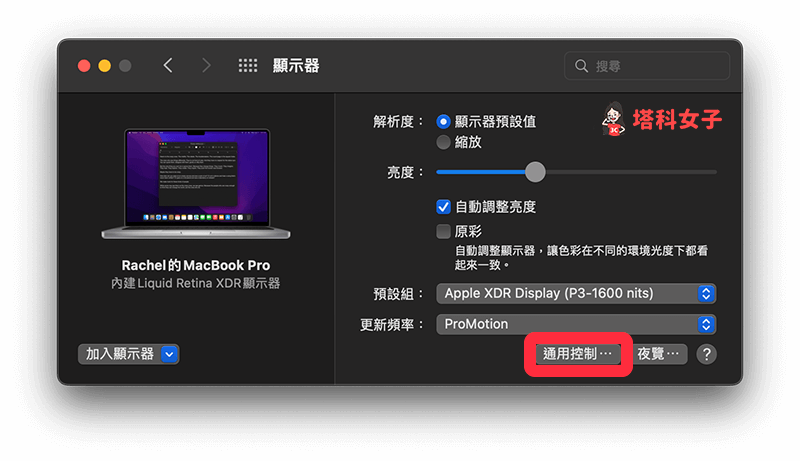Click the 解析度 label

(x=398, y=121)
